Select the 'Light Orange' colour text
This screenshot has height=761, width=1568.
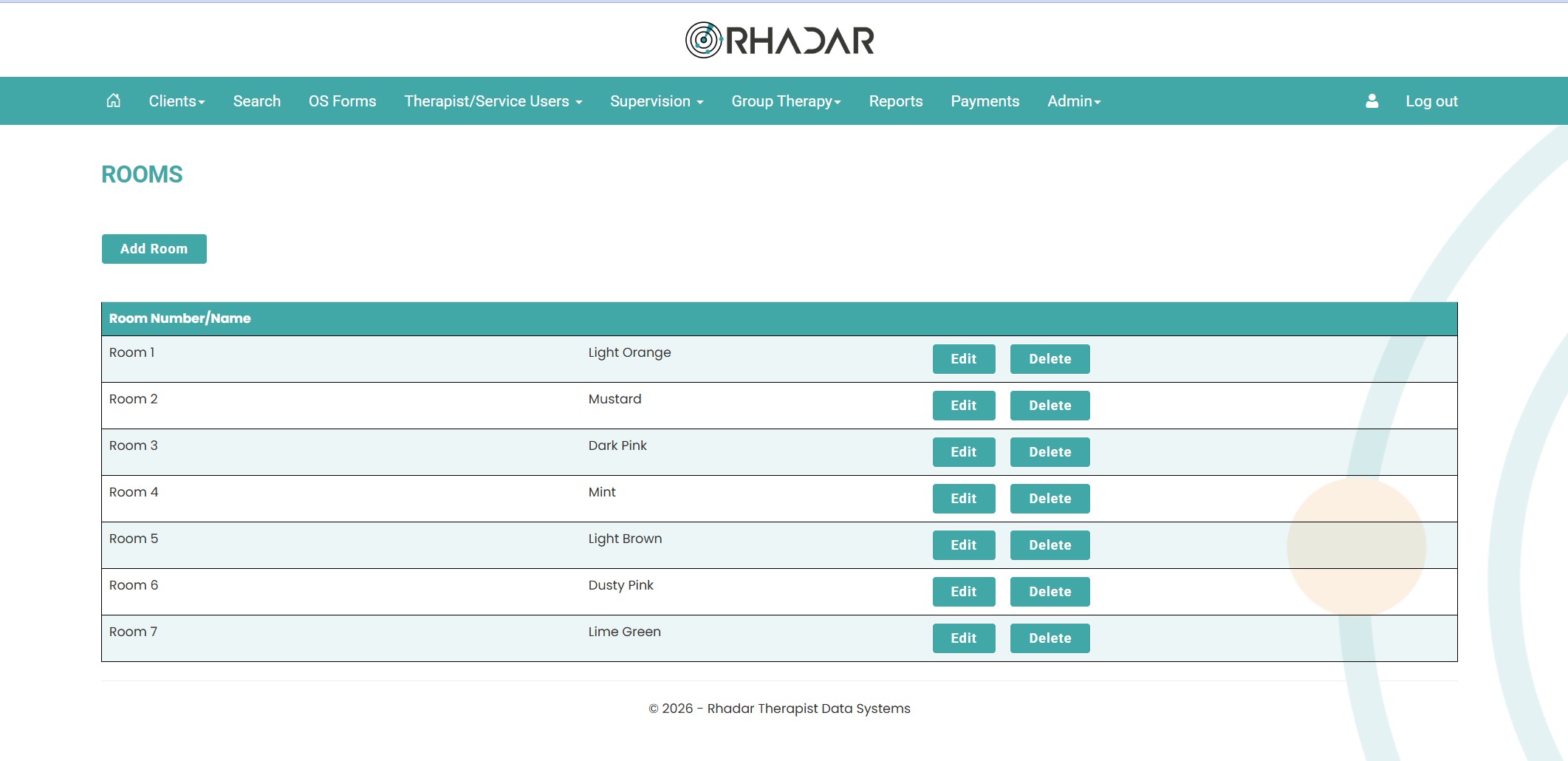630,353
